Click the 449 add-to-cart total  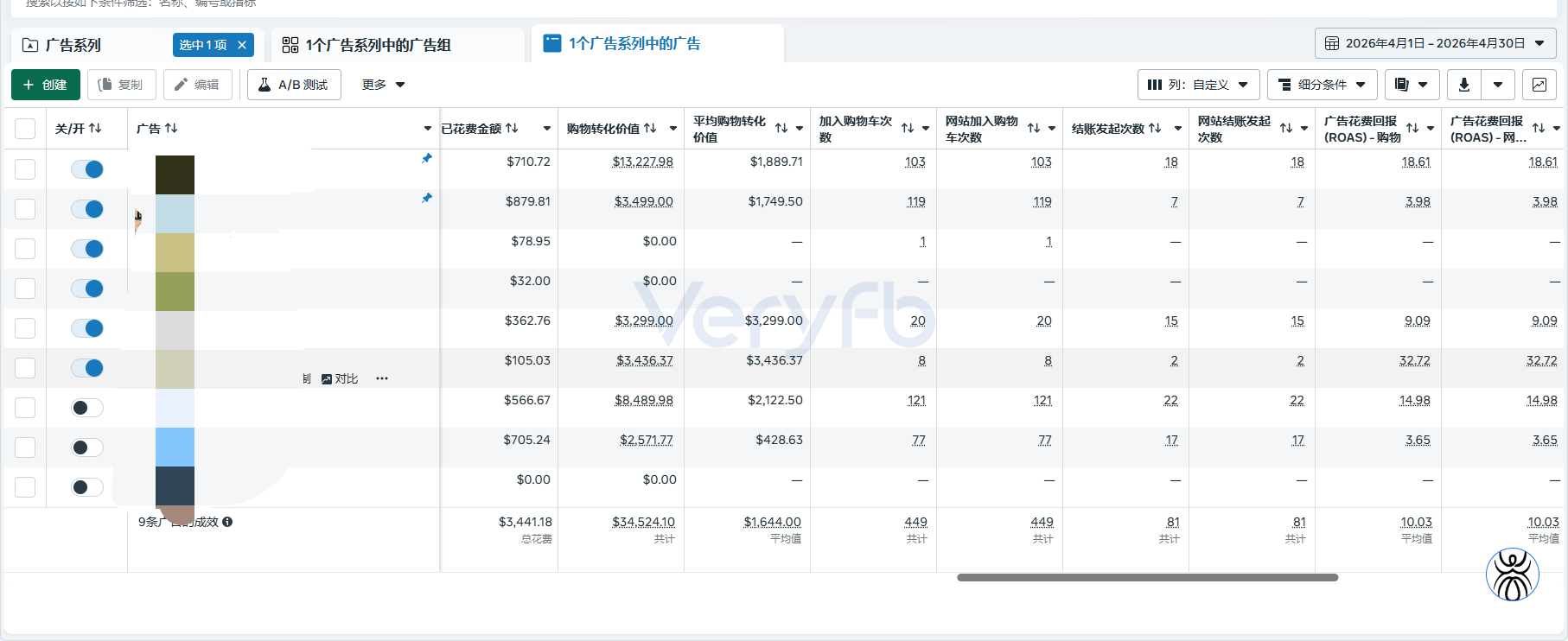(915, 522)
